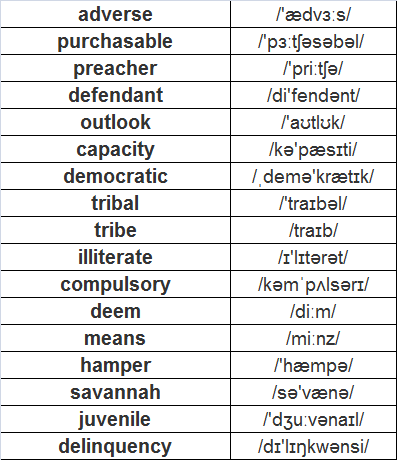This screenshot has width=397, height=460.
Task: Select the pronunciation cell for 'outlook'
Action: [x=313, y=122]
